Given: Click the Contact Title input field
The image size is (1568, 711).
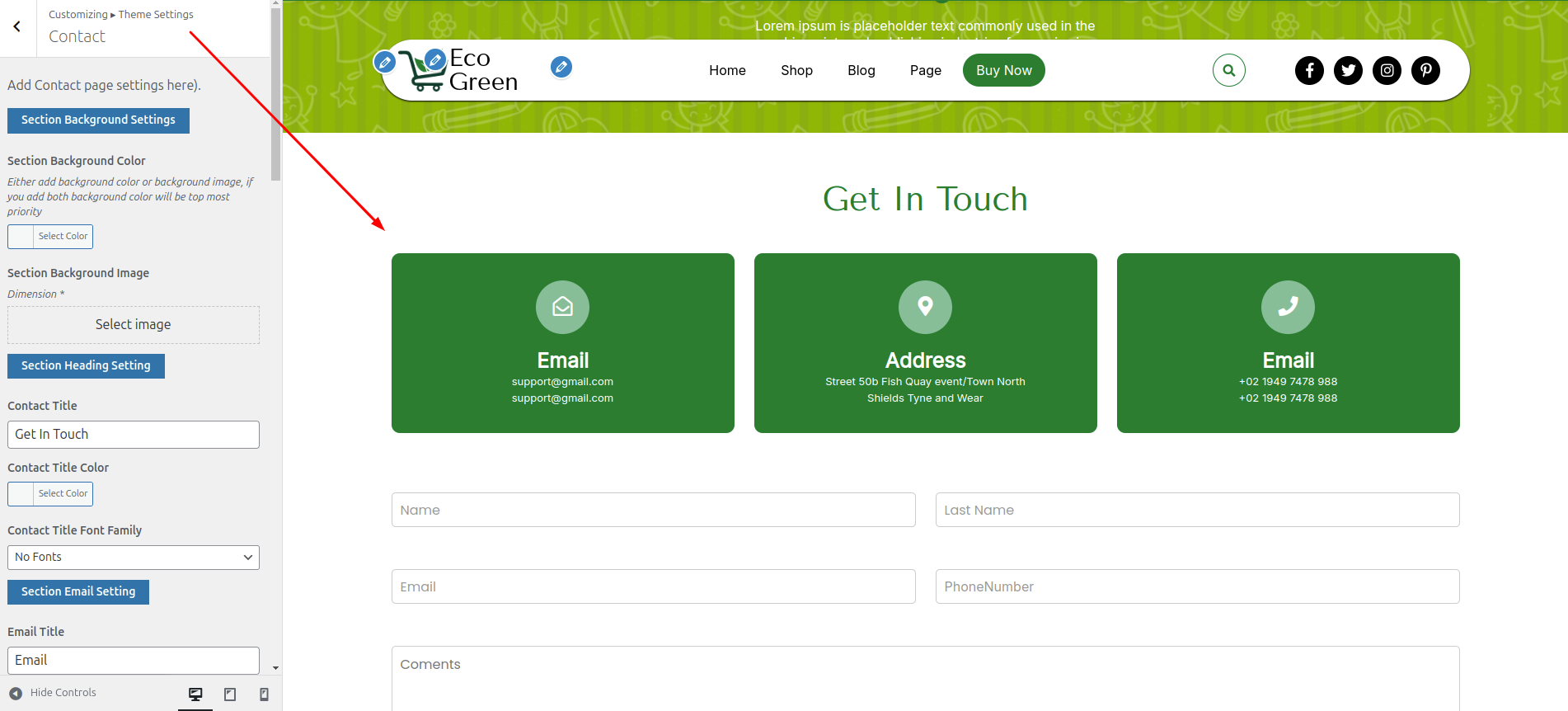Looking at the screenshot, I should 134,435.
